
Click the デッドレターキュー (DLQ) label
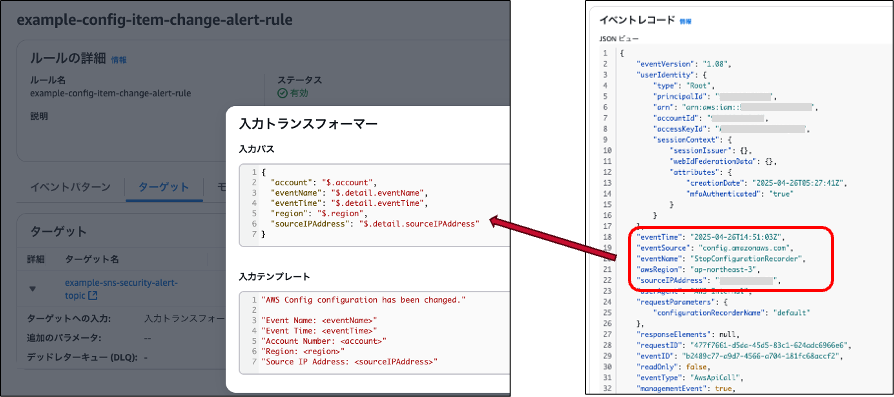tap(84, 357)
